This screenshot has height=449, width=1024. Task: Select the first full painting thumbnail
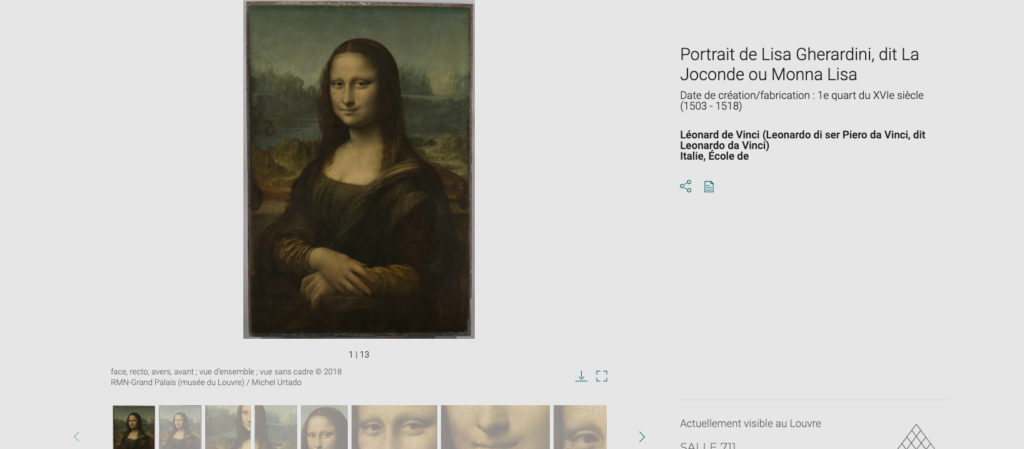pyautogui.click(x=134, y=427)
